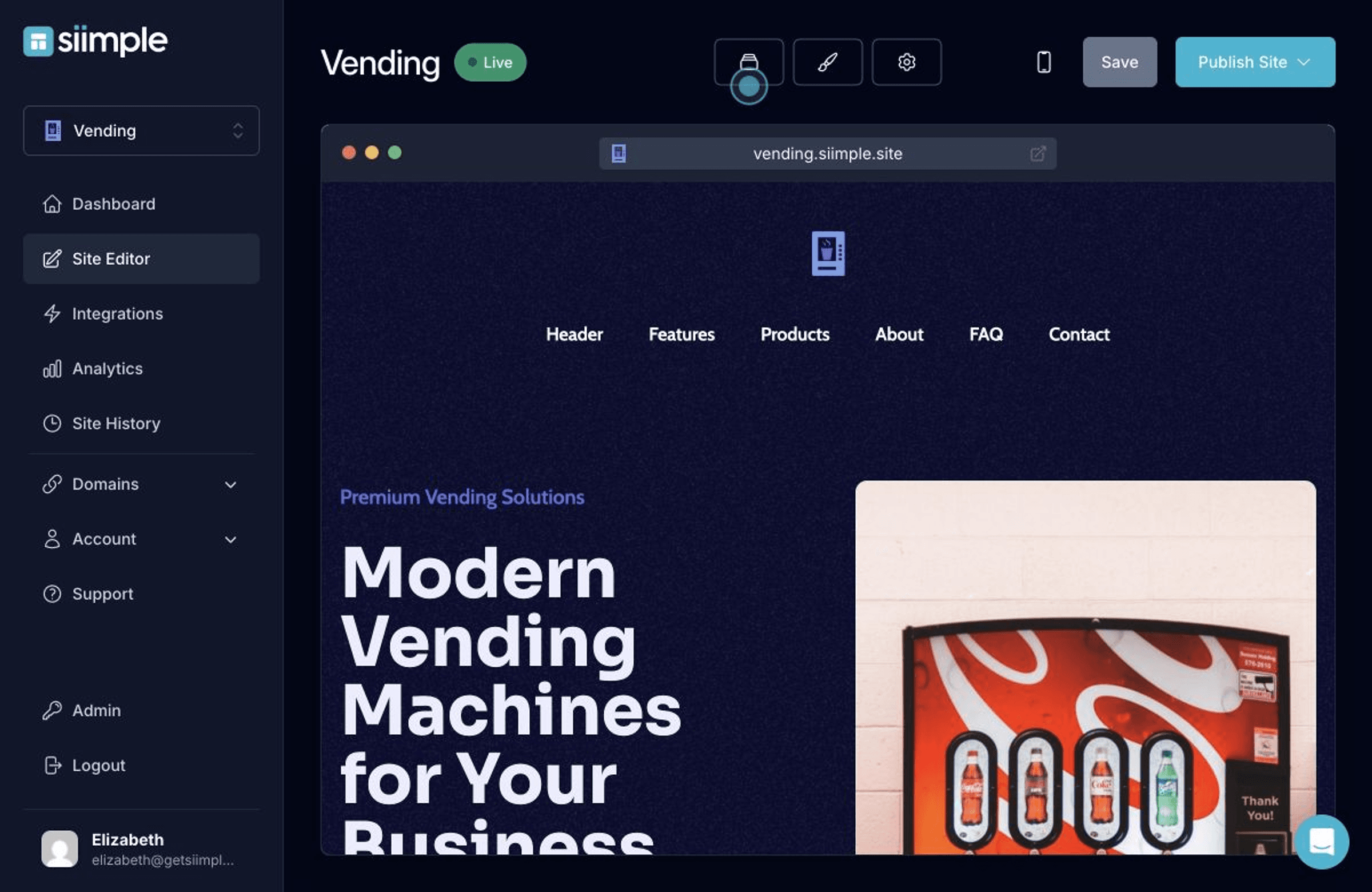Open Analytics in the sidebar
This screenshot has height=892, width=1372.
tap(141, 368)
